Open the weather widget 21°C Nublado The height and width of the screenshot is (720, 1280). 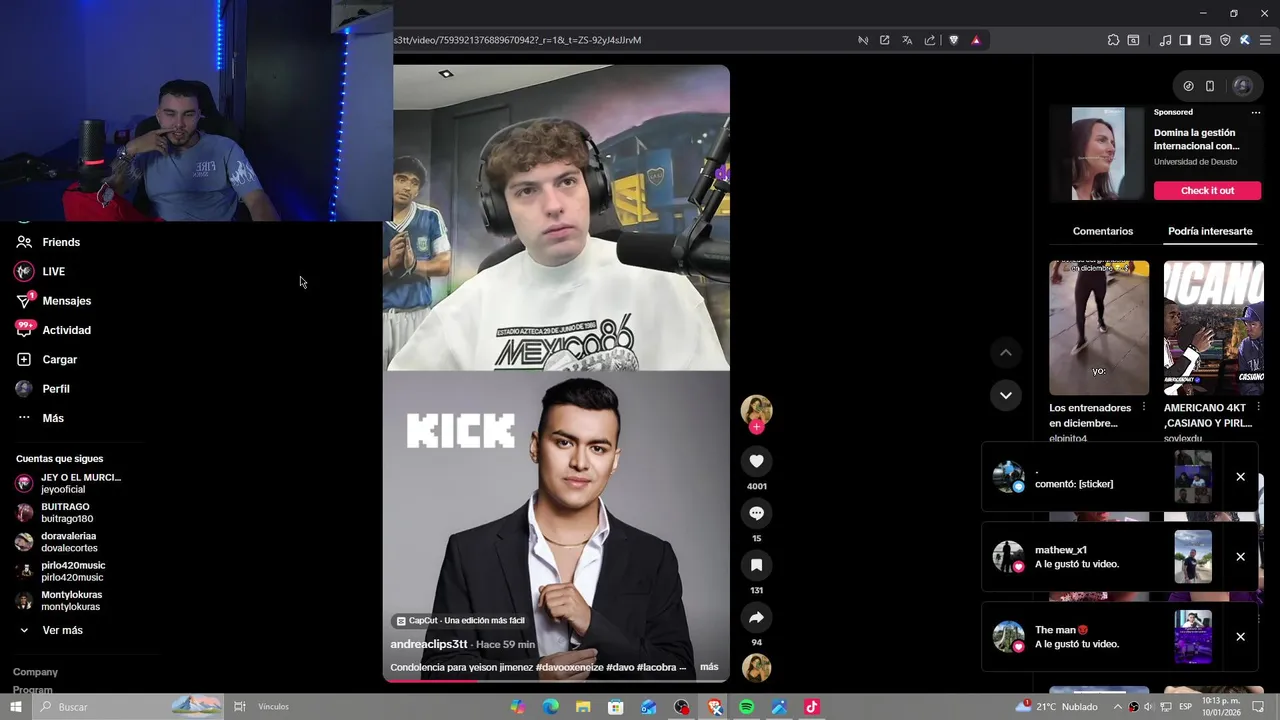coord(1058,707)
